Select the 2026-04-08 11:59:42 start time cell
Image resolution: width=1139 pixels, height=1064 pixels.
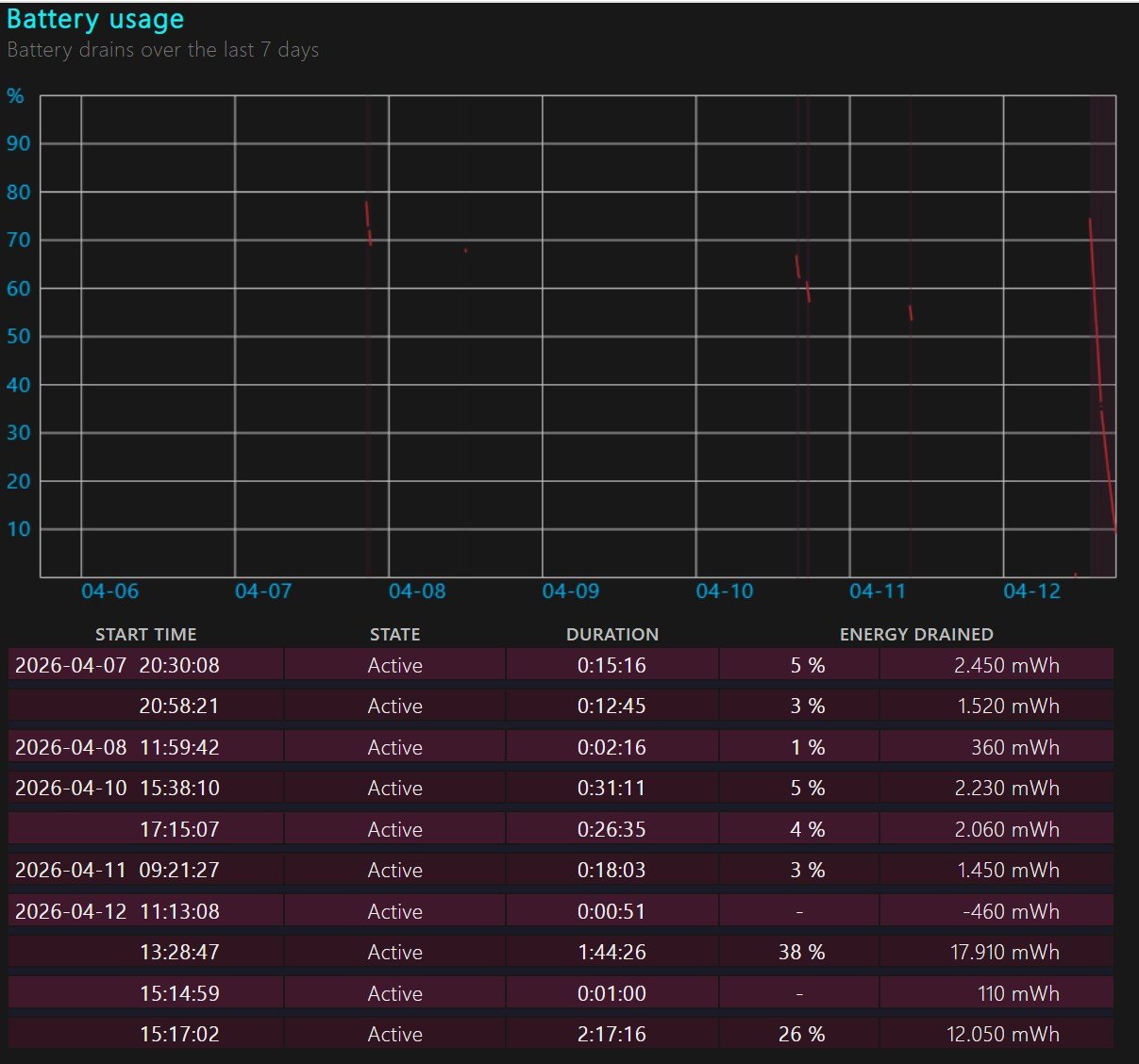(x=146, y=747)
